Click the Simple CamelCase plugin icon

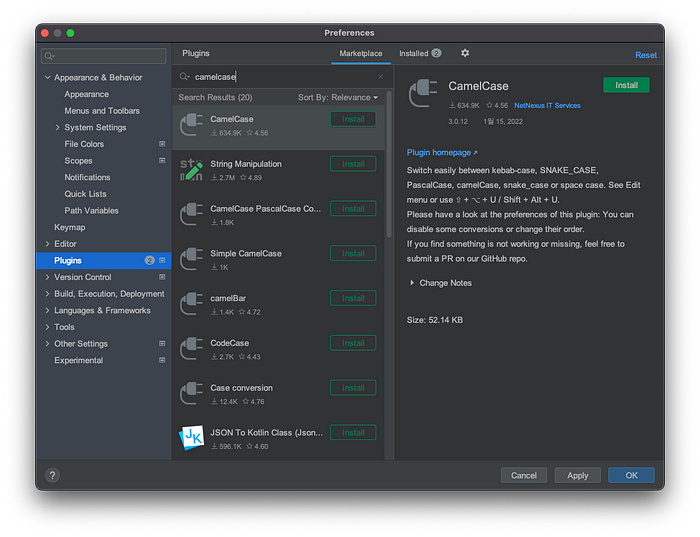click(192, 259)
